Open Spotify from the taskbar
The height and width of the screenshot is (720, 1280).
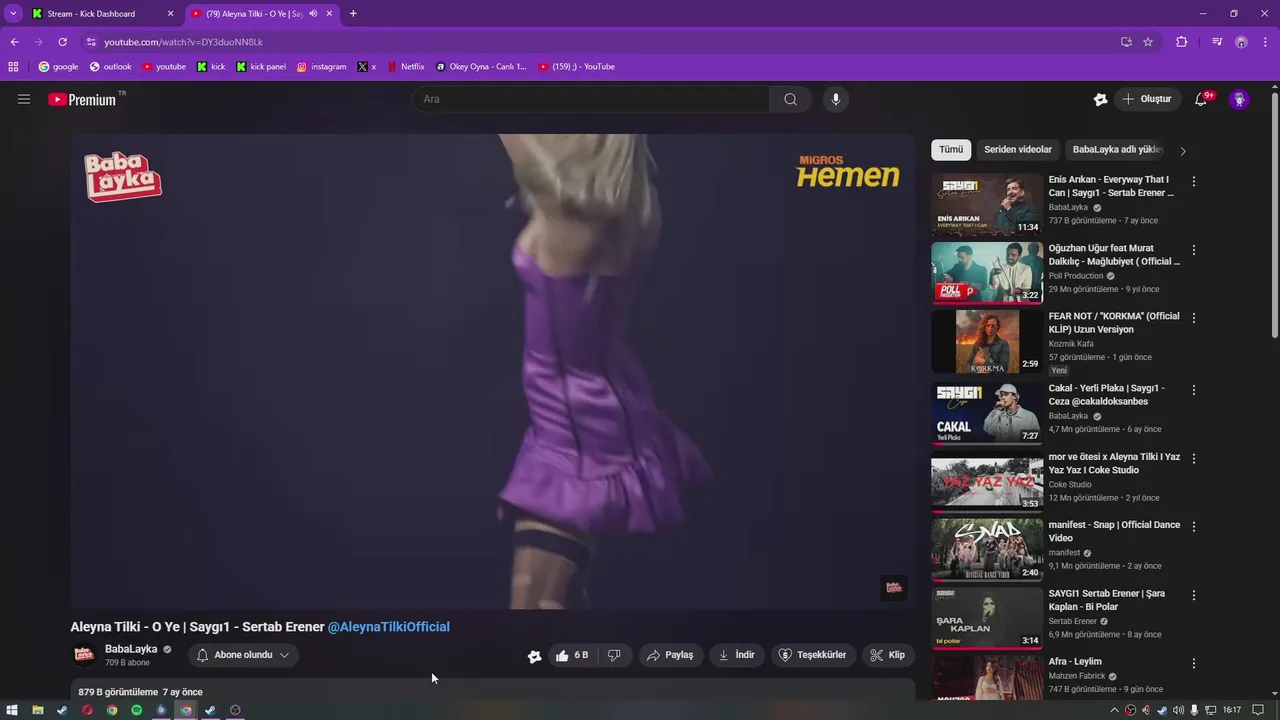click(x=136, y=710)
